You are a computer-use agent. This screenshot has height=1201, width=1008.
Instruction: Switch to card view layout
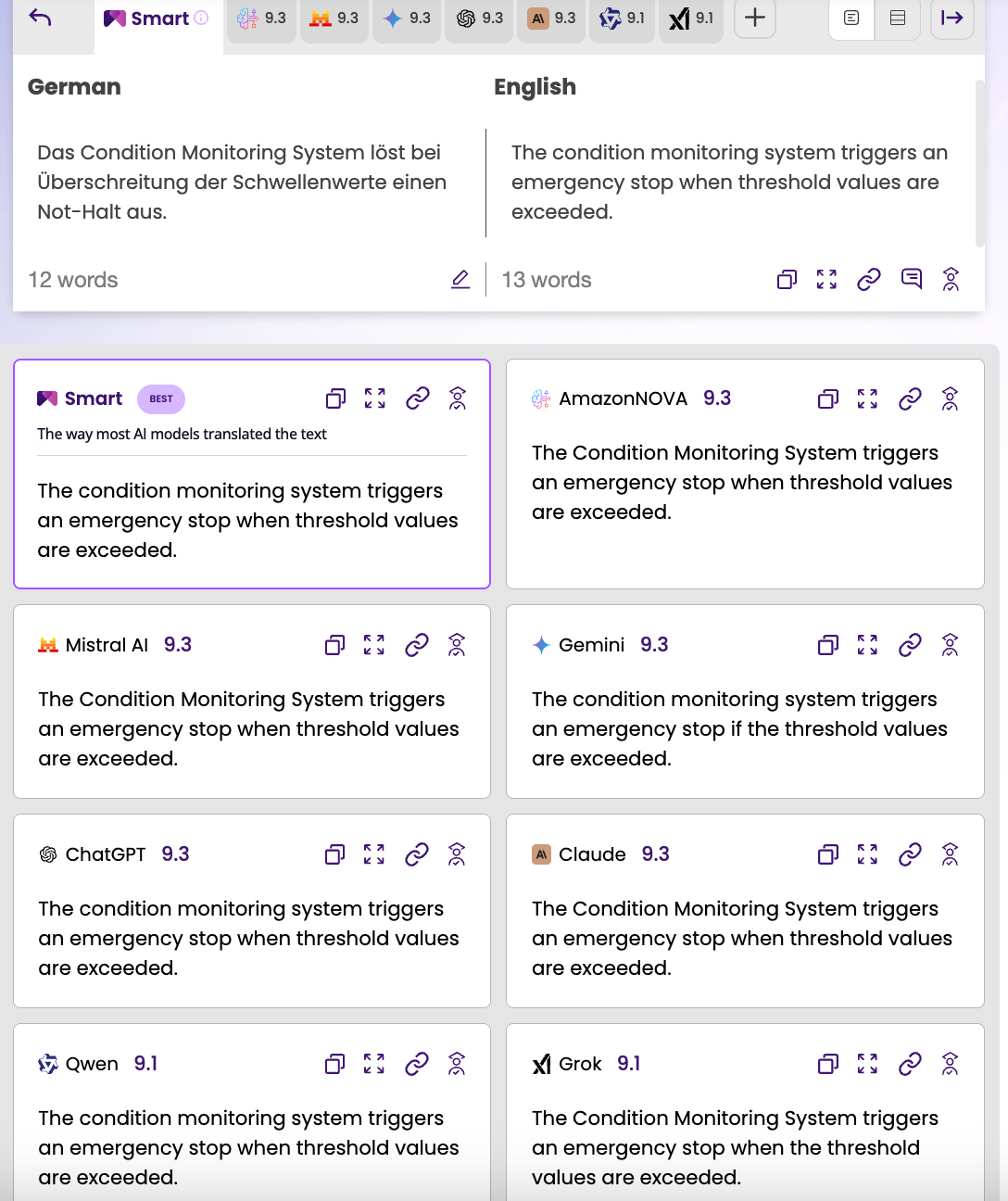coord(851,19)
